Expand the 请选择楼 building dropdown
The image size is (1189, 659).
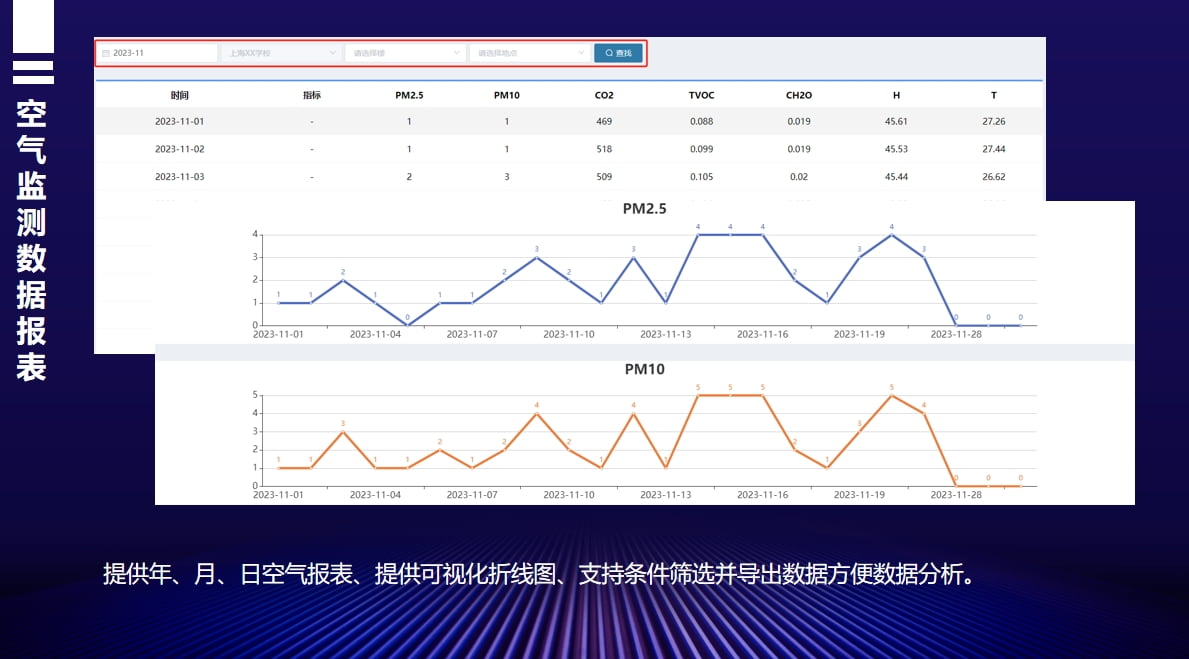(x=405, y=53)
